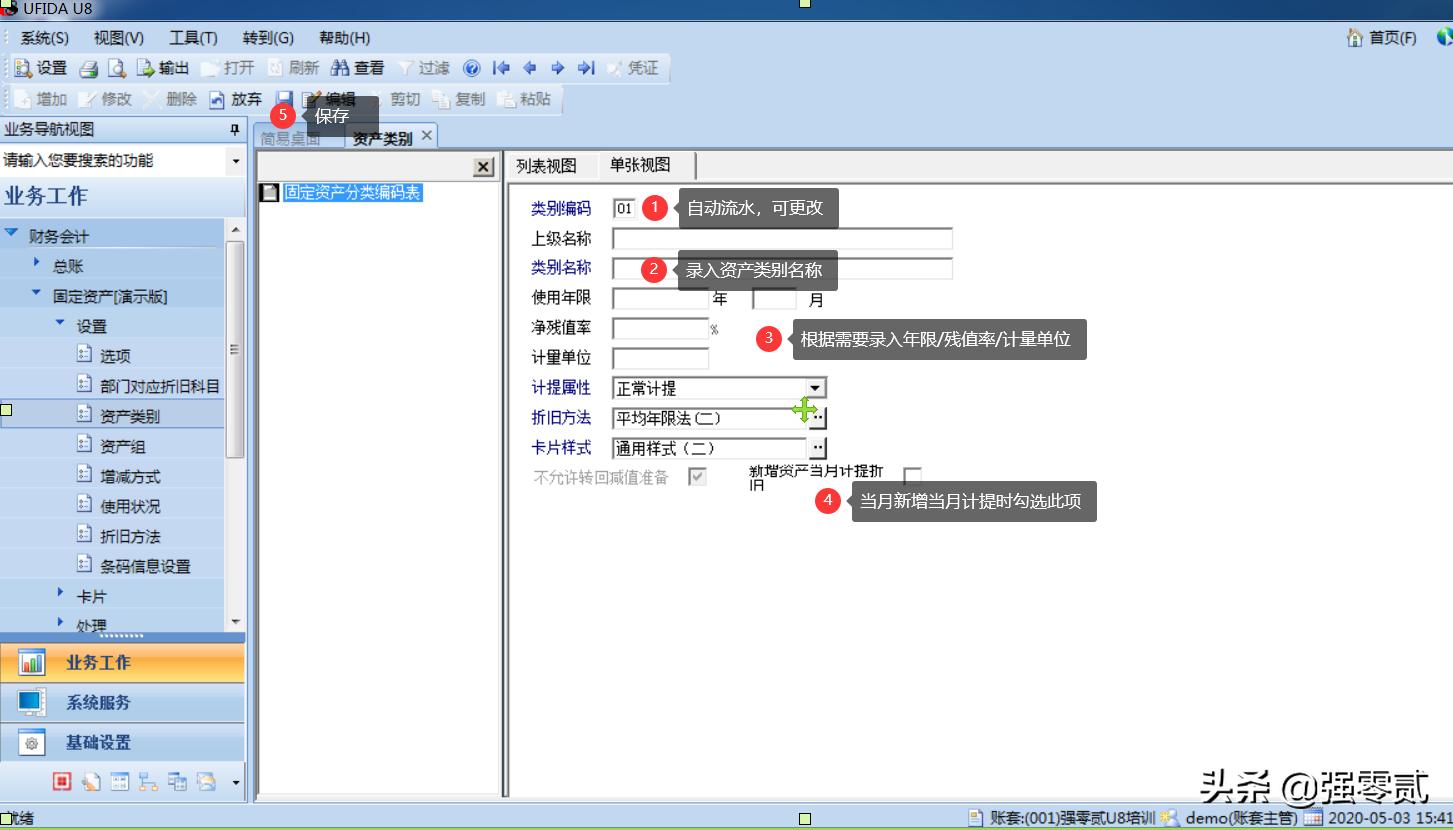1453x830 pixels.
Task: Open help with the blue question icon
Action: [x=472, y=68]
